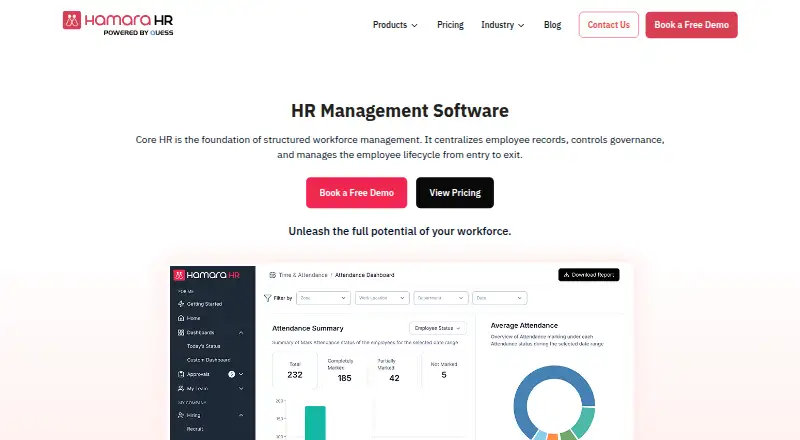Click the Filter by funnel icon
Image resolution: width=800 pixels, height=440 pixels.
(x=267, y=298)
